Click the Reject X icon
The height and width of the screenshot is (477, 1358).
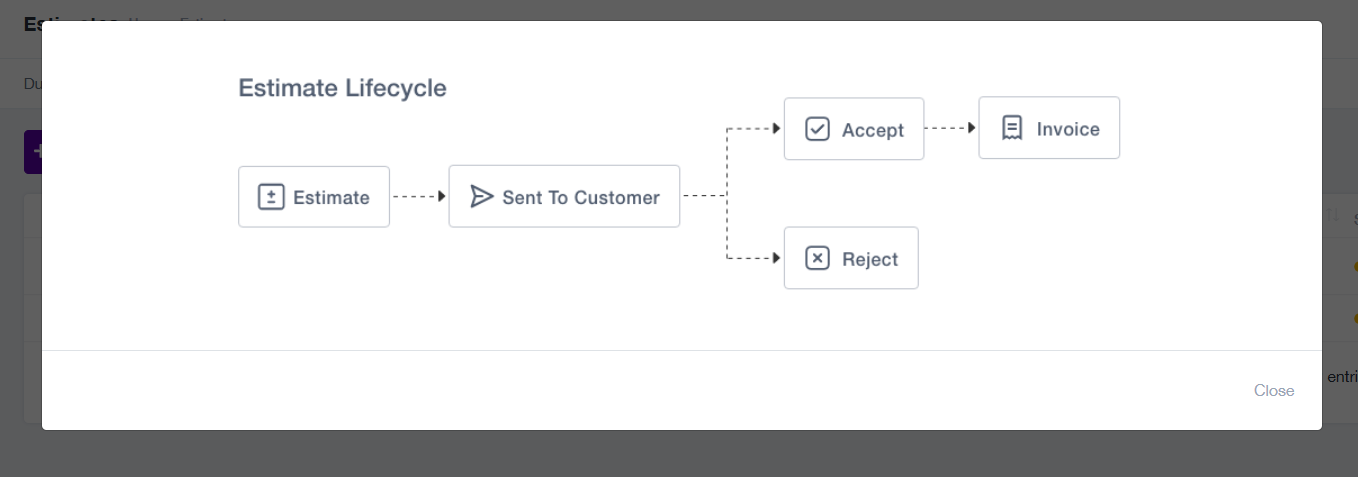click(x=817, y=258)
